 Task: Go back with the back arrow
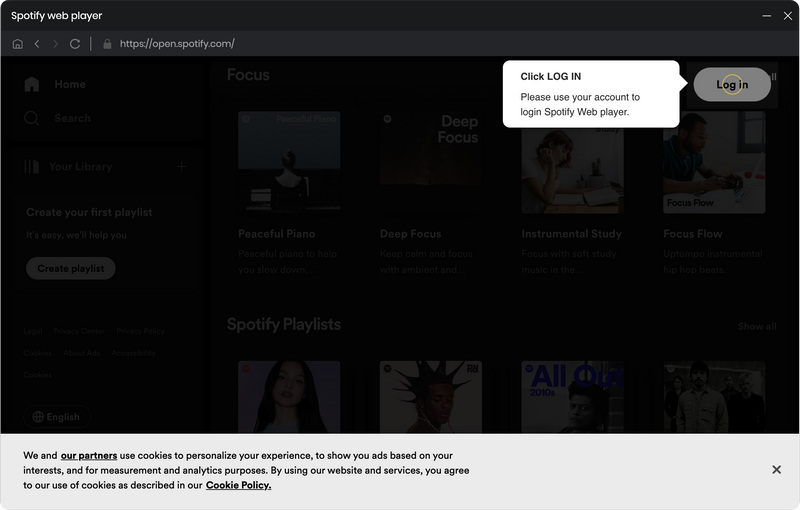37,44
